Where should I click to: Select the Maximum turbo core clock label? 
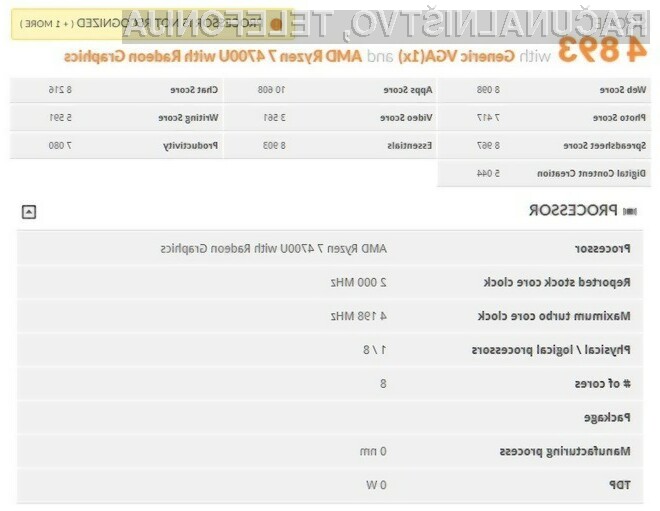[x=554, y=316]
